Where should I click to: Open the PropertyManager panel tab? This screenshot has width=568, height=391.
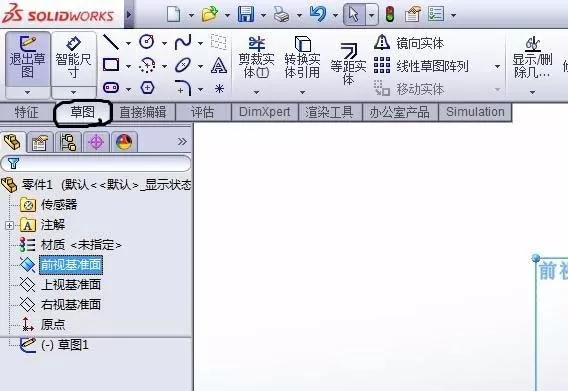pos(40,142)
